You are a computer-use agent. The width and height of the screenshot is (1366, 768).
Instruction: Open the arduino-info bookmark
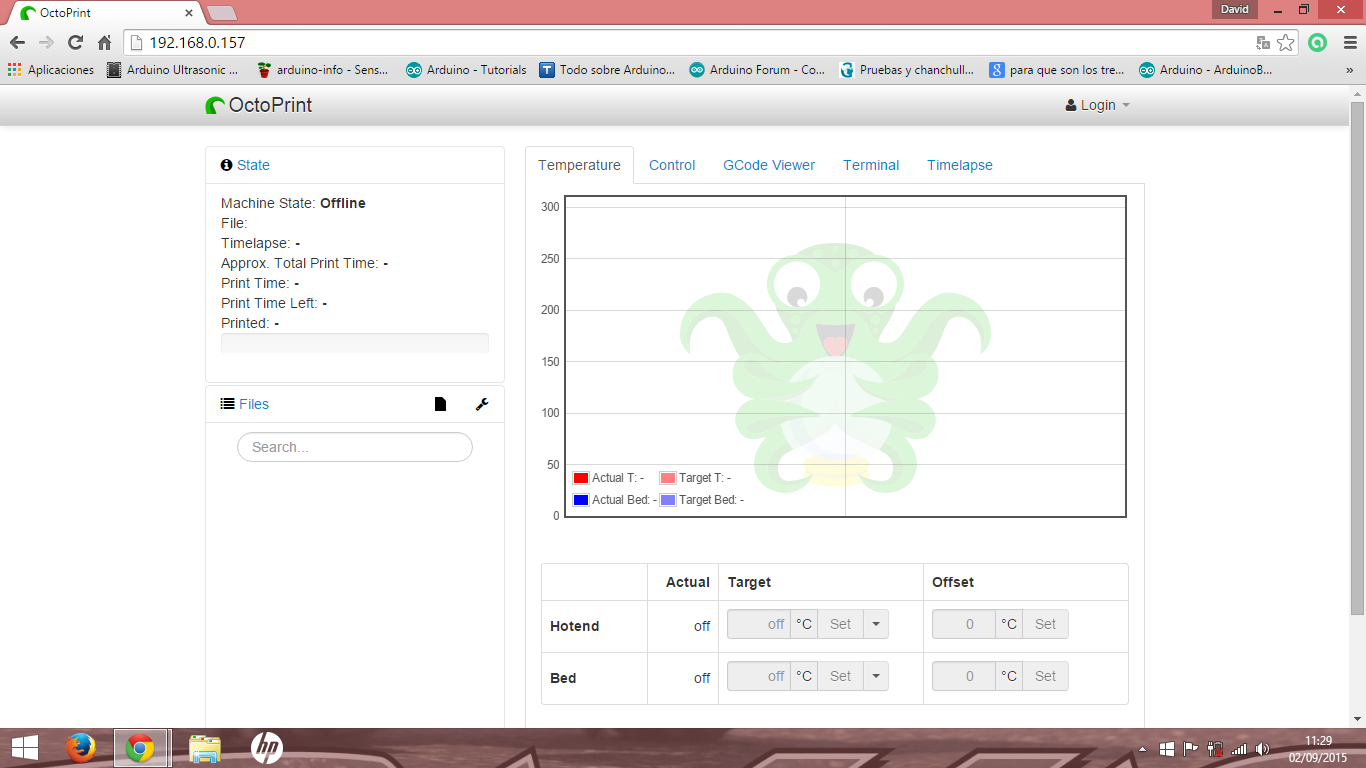click(323, 70)
